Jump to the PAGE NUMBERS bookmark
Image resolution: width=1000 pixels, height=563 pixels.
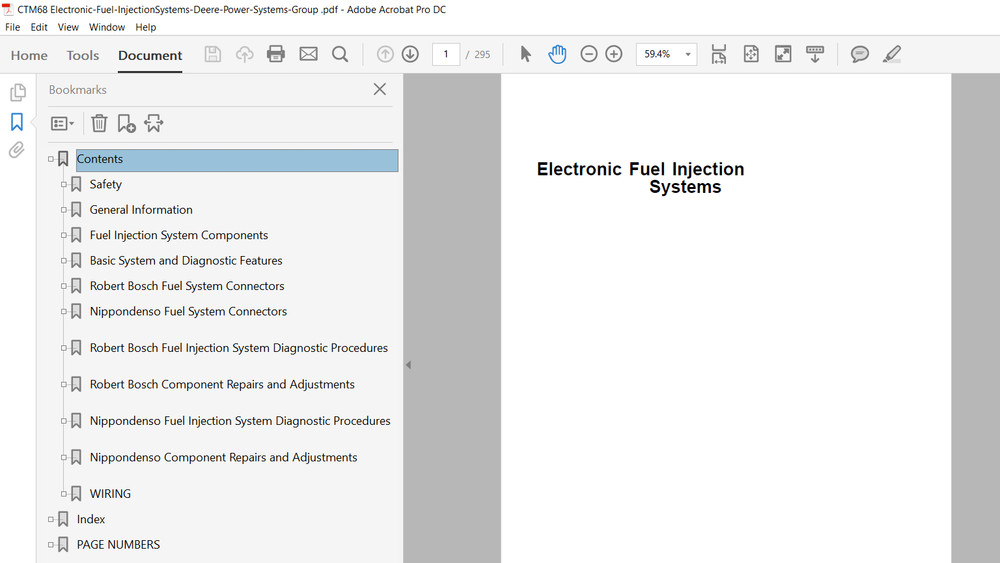click(118, 545)
